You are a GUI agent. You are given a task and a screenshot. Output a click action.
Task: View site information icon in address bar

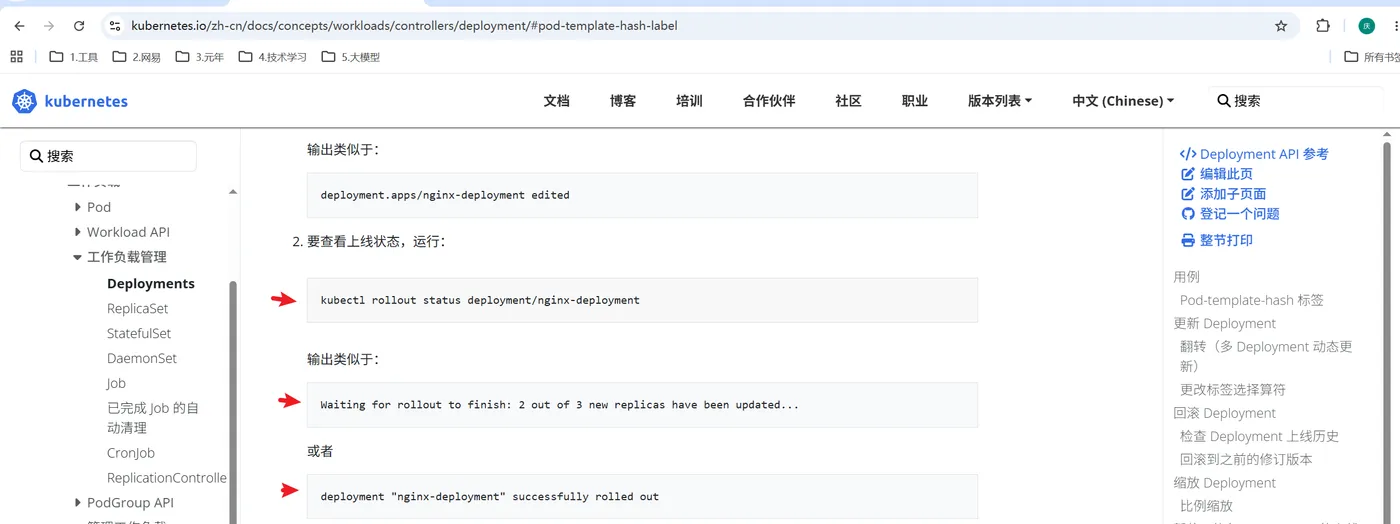click(115, 26)
